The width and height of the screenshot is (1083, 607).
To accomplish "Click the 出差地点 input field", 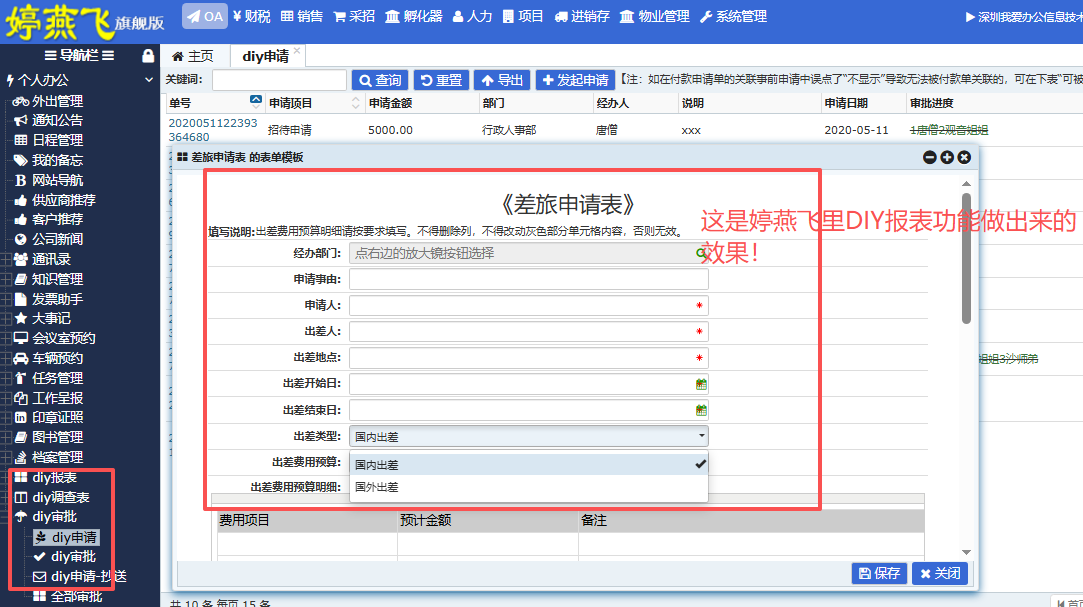I will 528,358.
